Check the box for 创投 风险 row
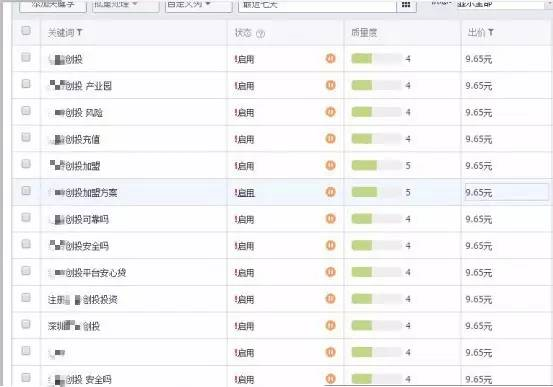Image resolution: width=553 pixels, height=387 pixels. [x=26, y=111]
